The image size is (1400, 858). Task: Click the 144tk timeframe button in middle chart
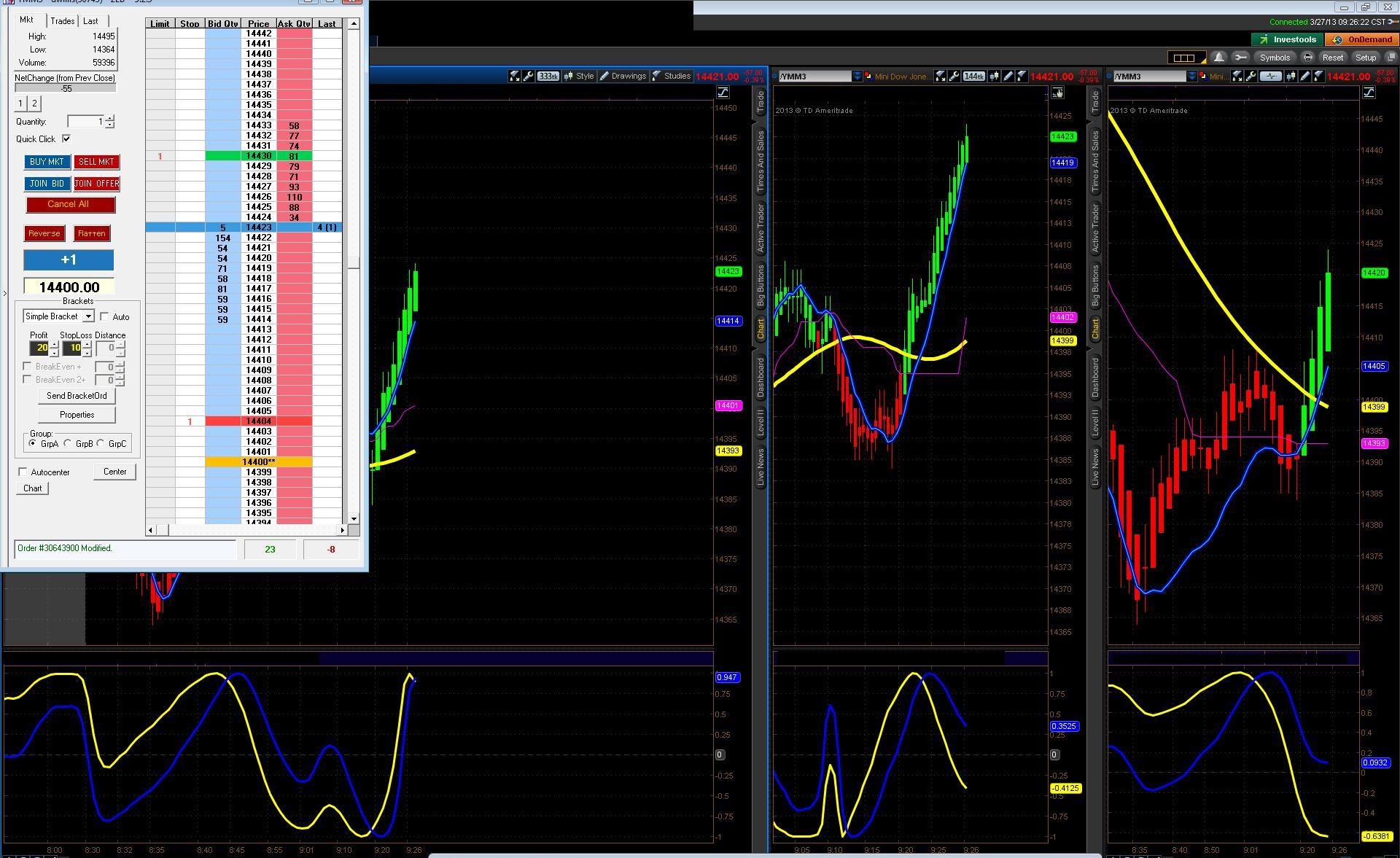click(973, 76)
